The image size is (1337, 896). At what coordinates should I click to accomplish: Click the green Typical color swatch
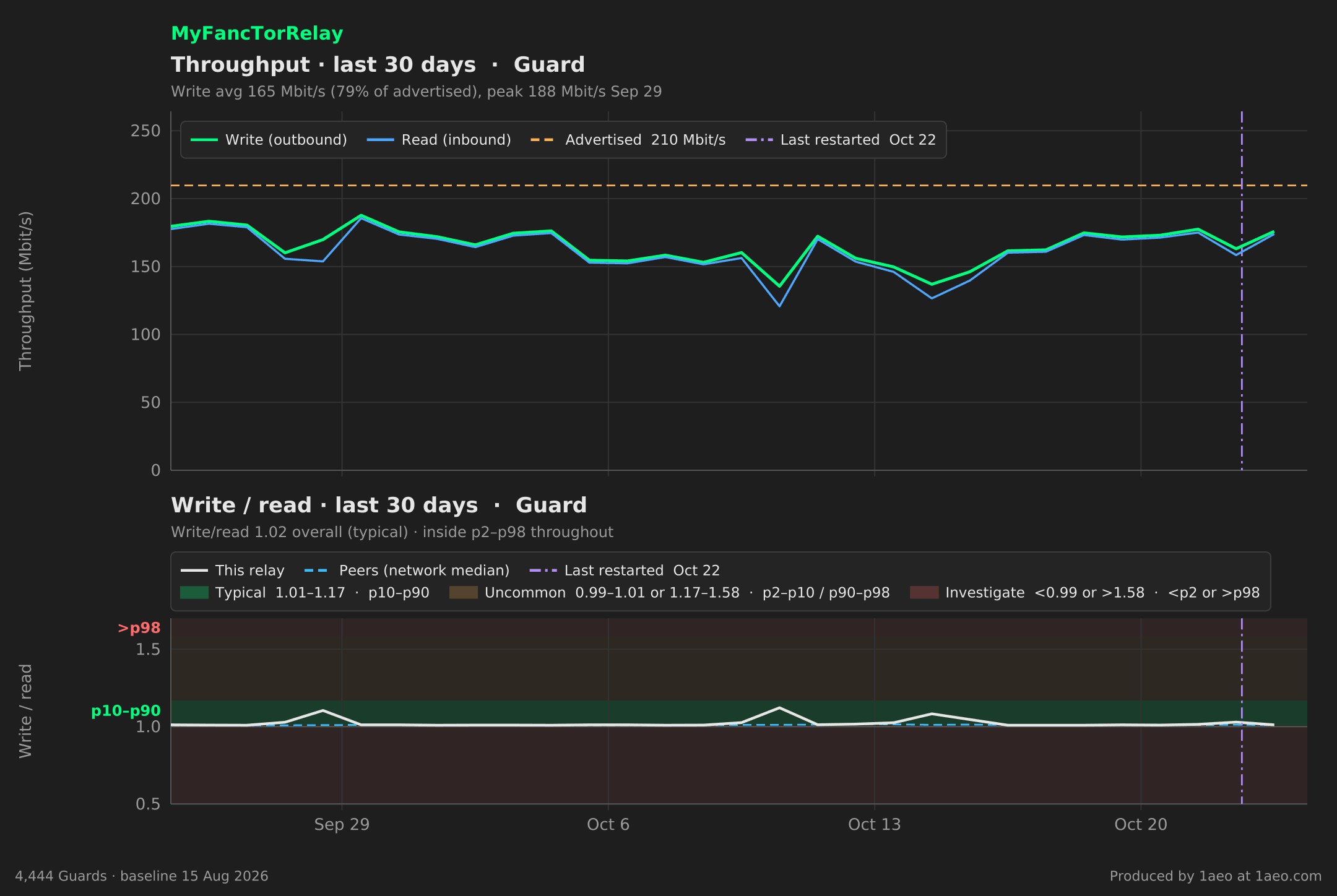coord(194,593)
